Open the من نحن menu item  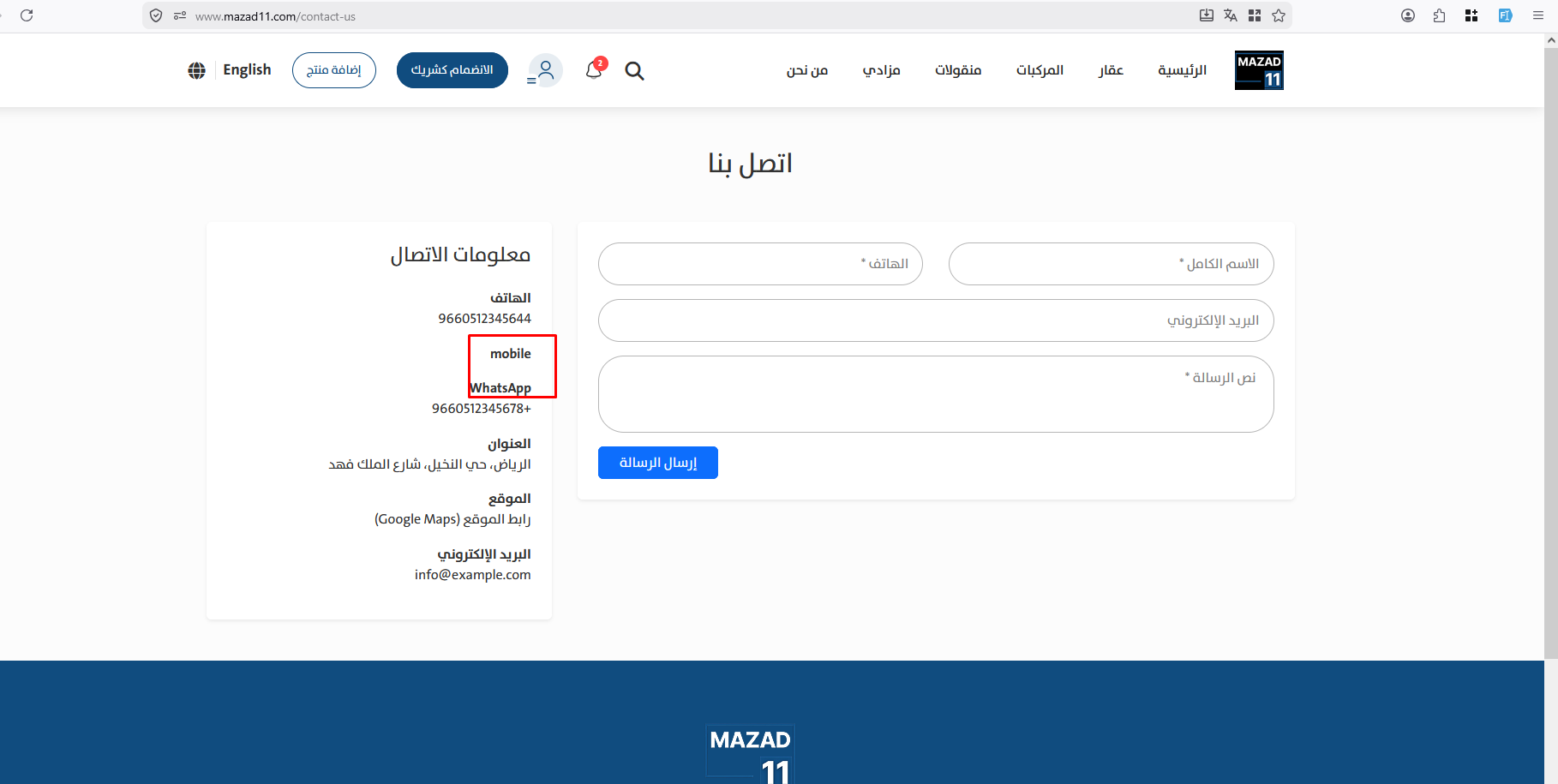coord(807,70)
